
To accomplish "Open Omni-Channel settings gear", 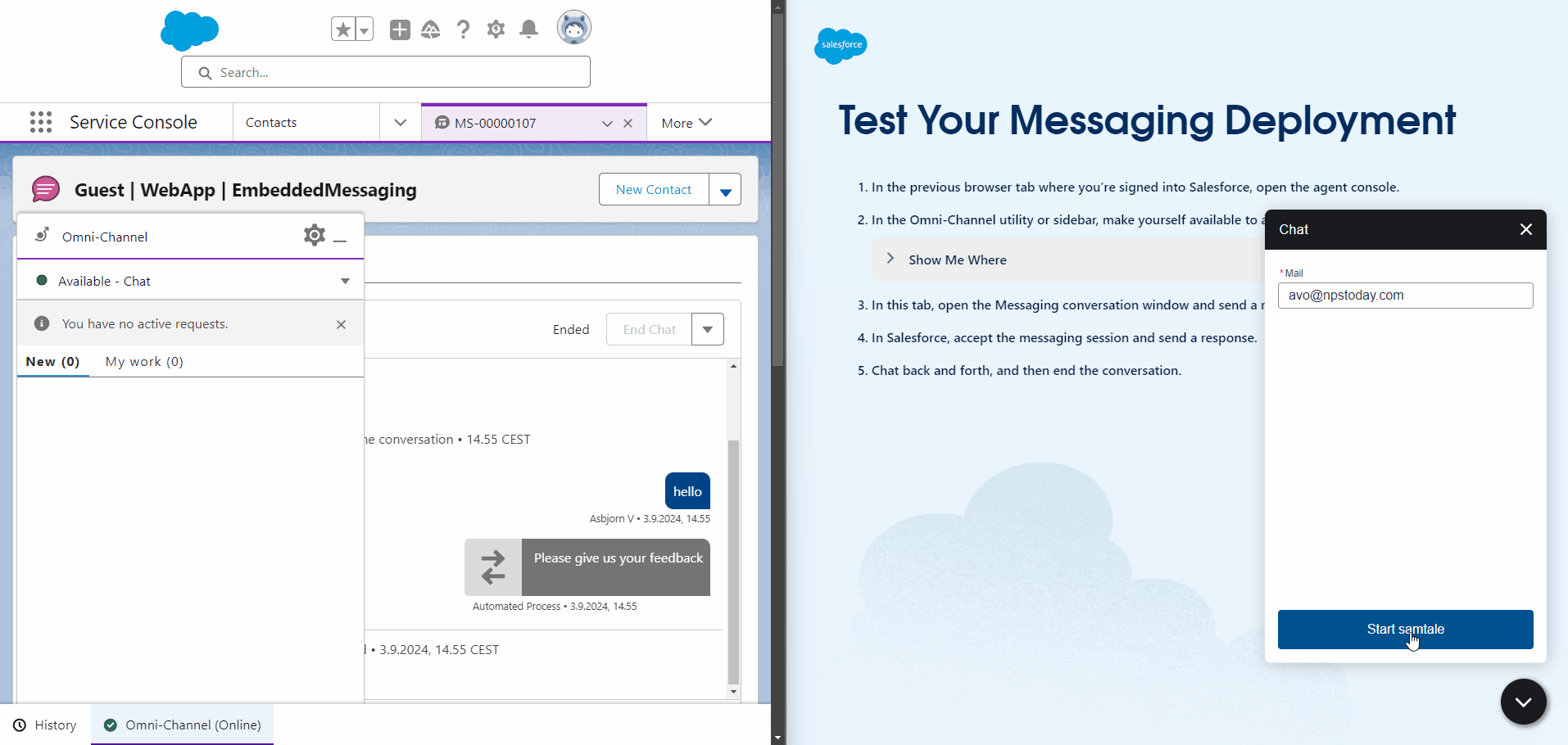I will click(314, 236).
